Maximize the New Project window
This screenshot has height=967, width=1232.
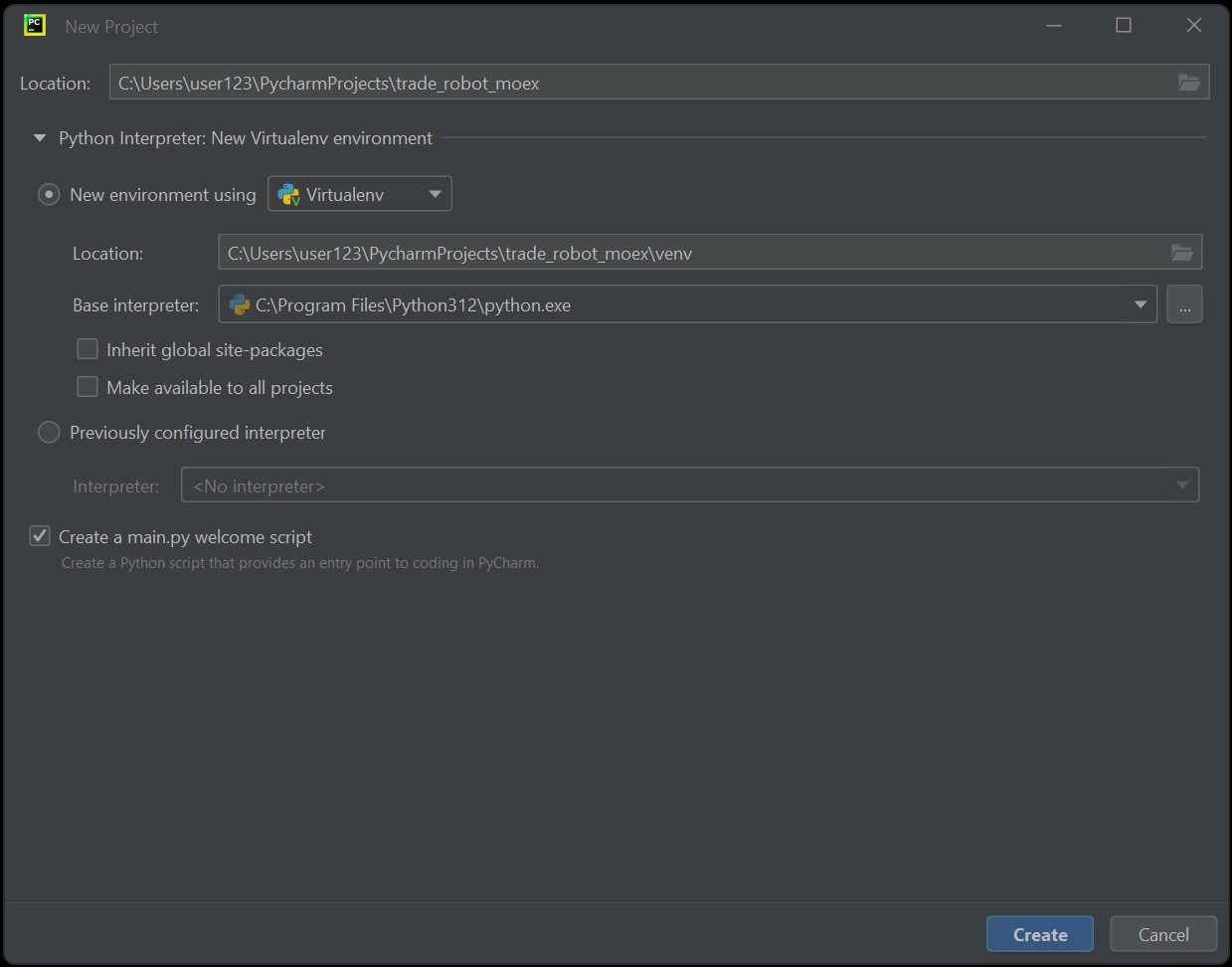(x=1124, y=26)
